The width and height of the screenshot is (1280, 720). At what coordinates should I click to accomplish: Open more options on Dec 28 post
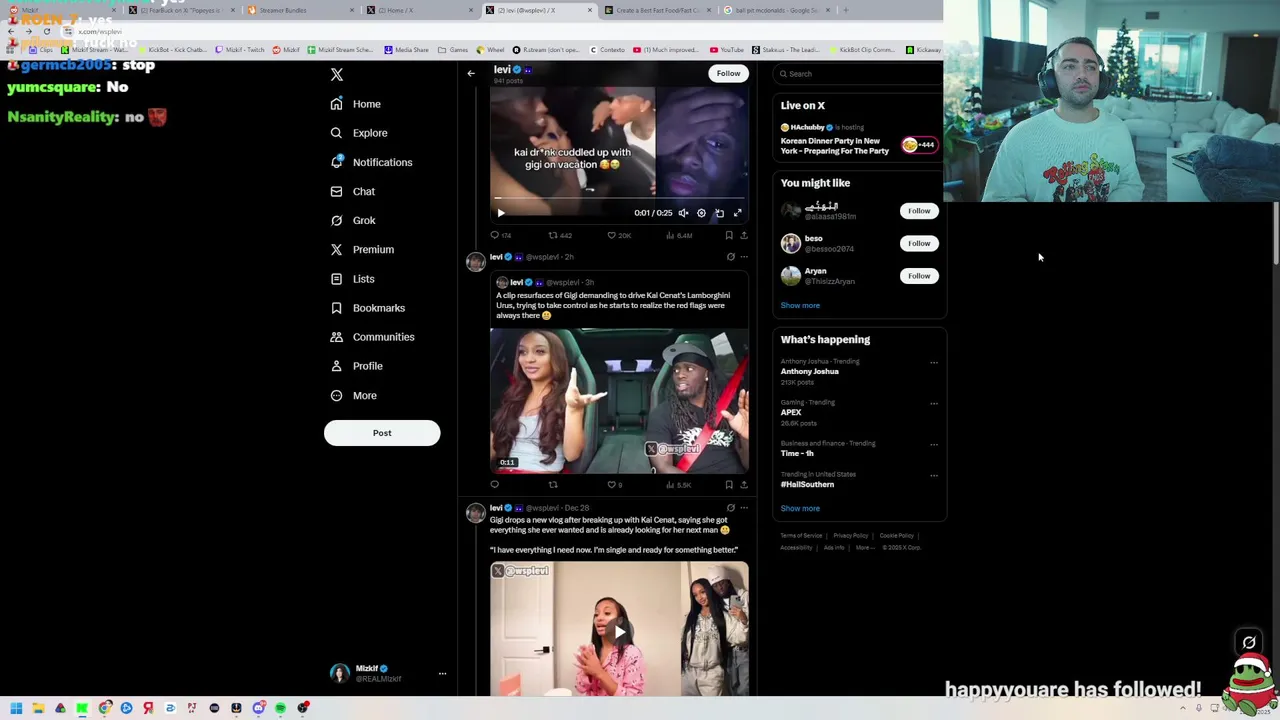(743, 508)
